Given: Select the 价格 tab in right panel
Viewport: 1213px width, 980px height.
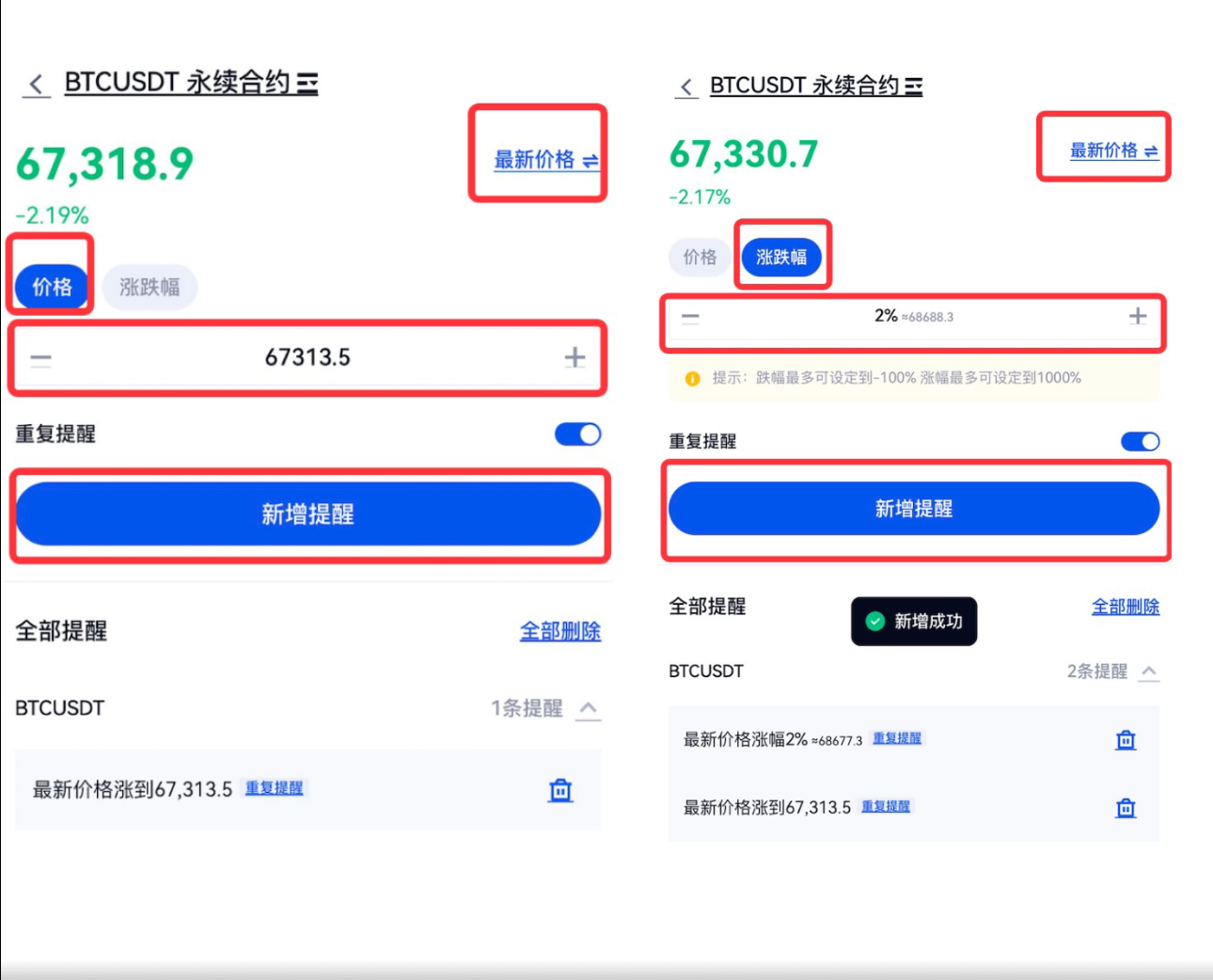Looking at the screenshot, I should tap(700, 257).
